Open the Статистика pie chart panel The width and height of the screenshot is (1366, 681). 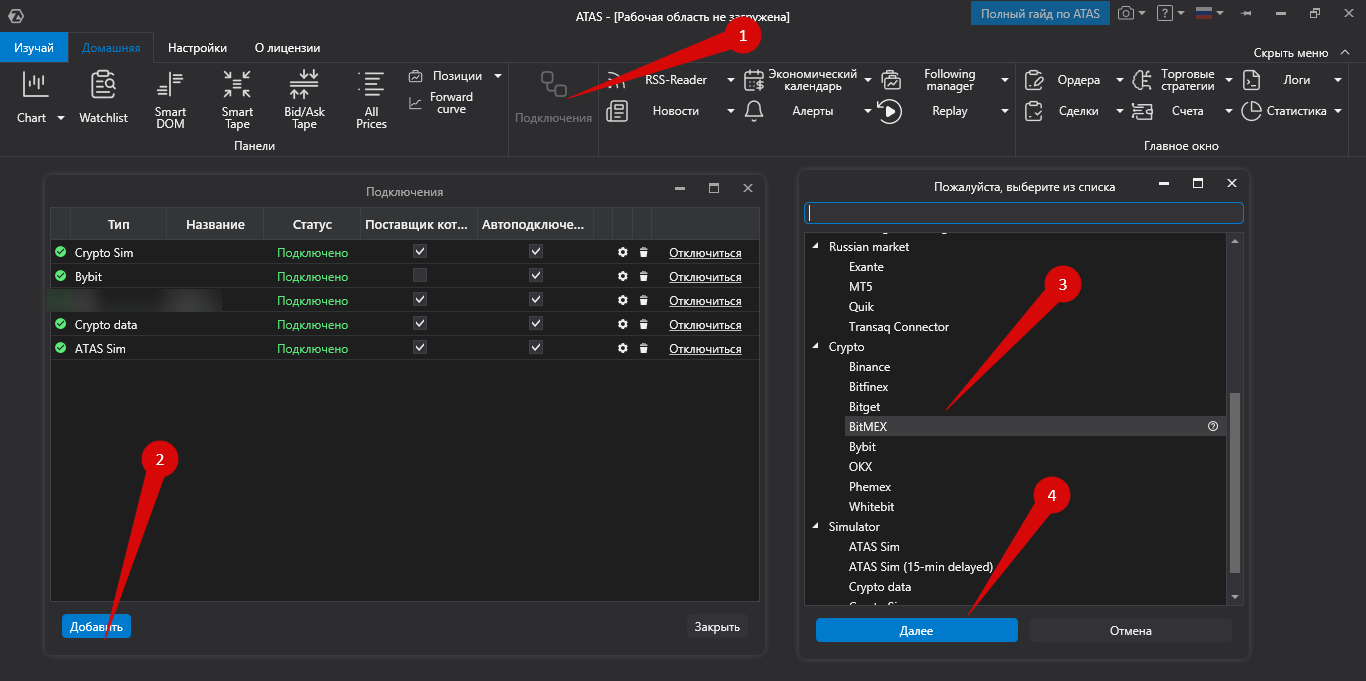pos(1251,111)
